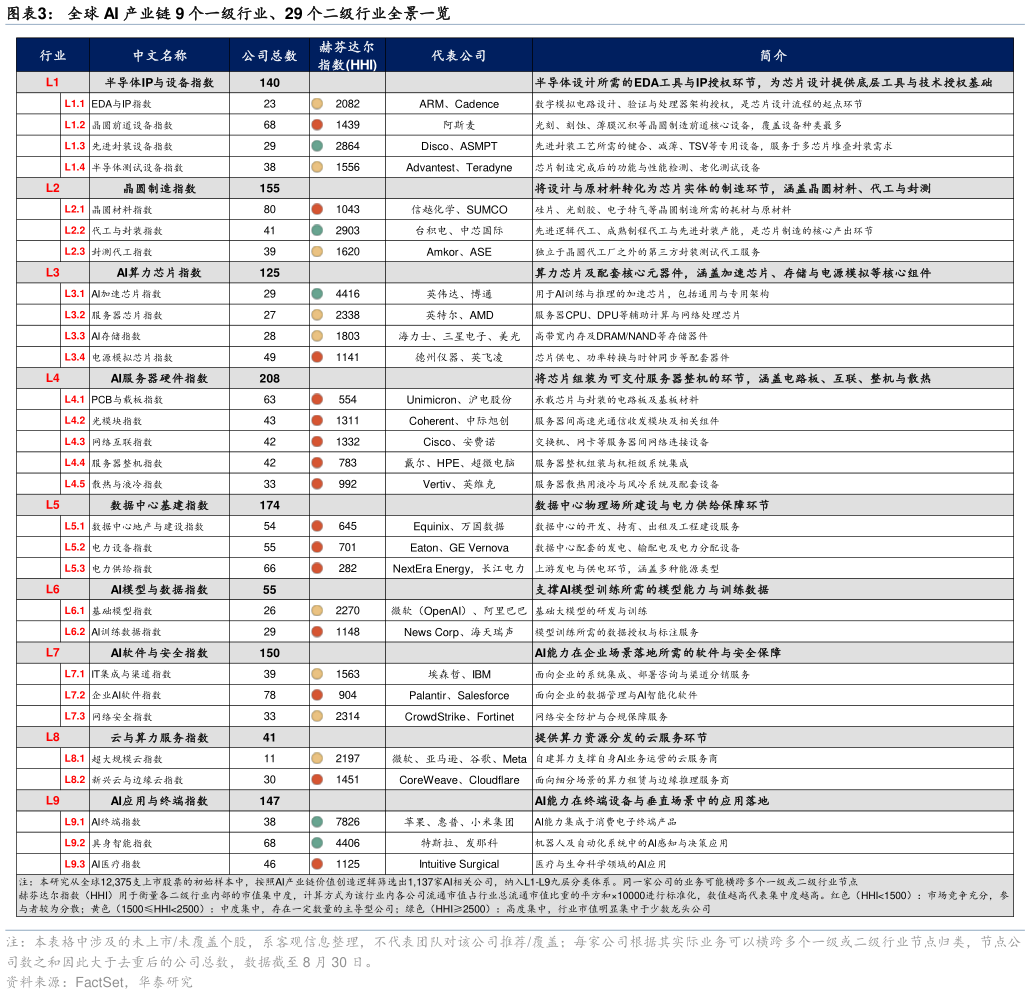Screen dimensions: 1030x994
Task: Click the L6.1 基础模型指数 cell
Action: point(160,610)
